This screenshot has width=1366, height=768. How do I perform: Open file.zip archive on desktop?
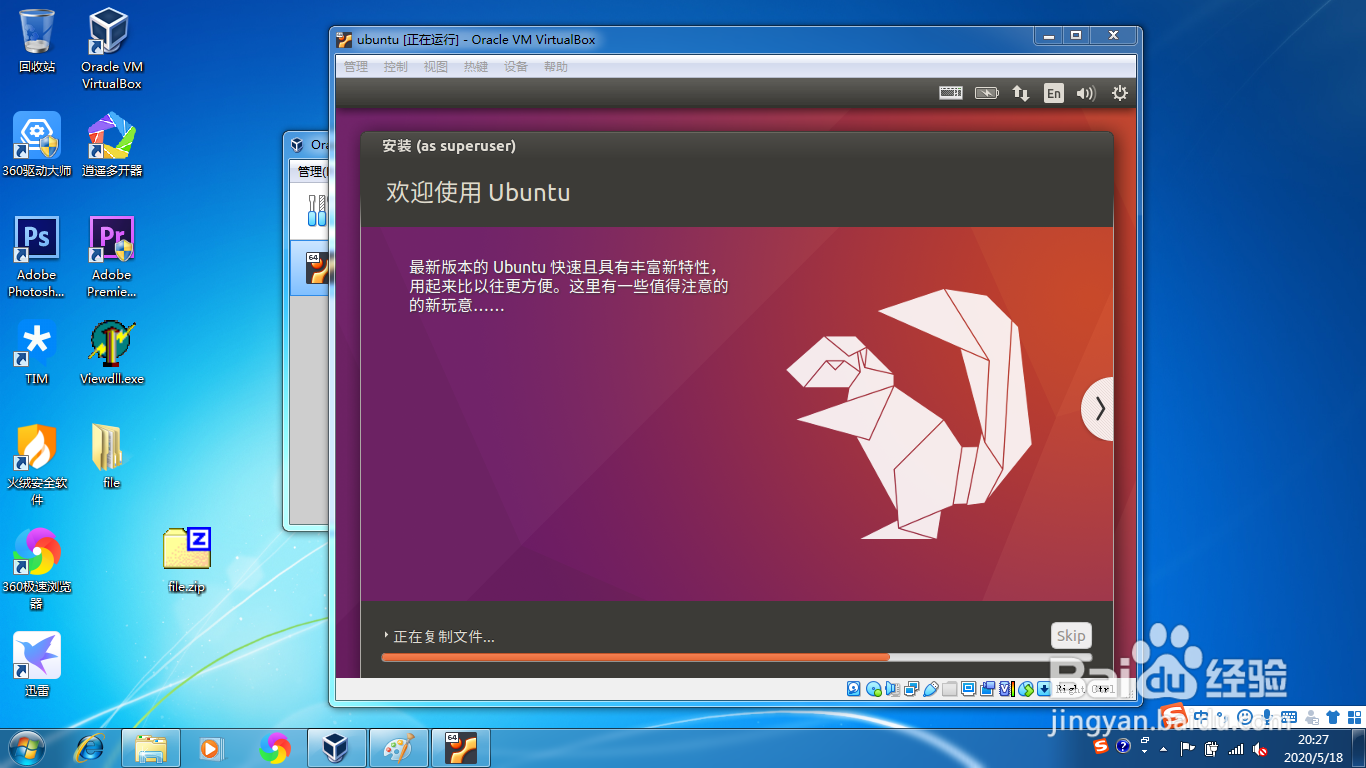(187, 561)
